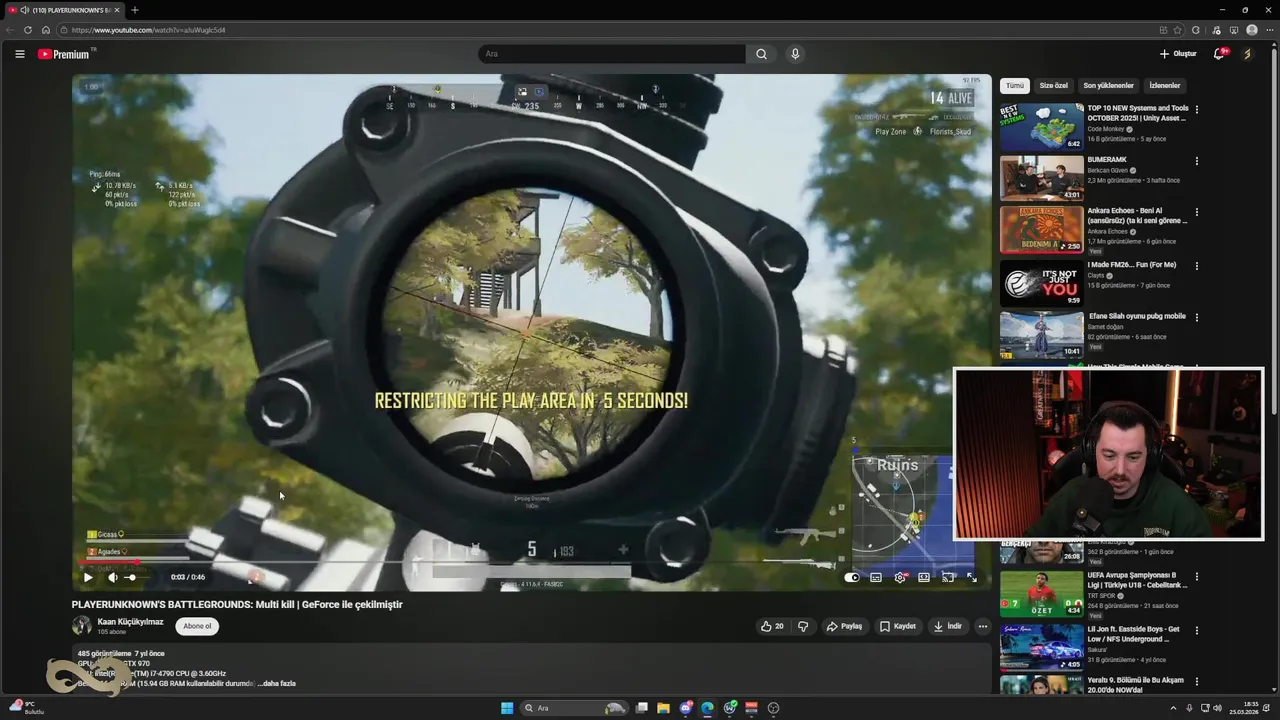Select the Tümü filter chip
1280x720 pixels.
(1015, 86)
